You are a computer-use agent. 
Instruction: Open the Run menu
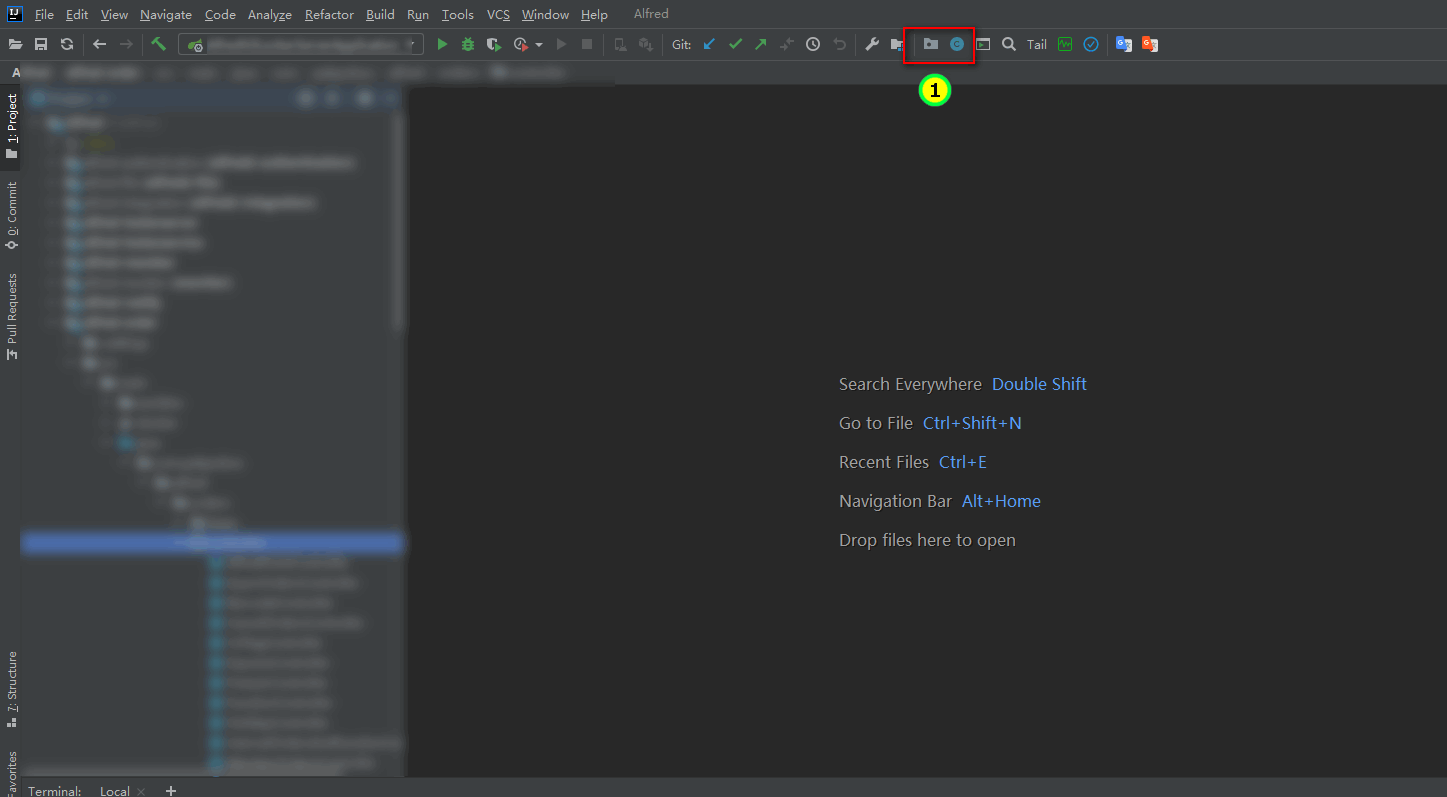click(418, 15)
